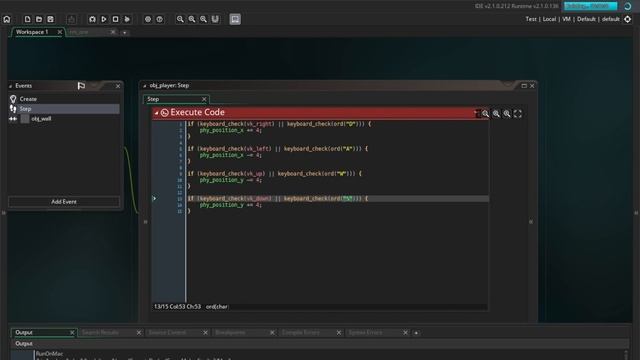Close the Workspace 1 tab

pyautogui.click(x=60, y=32)
